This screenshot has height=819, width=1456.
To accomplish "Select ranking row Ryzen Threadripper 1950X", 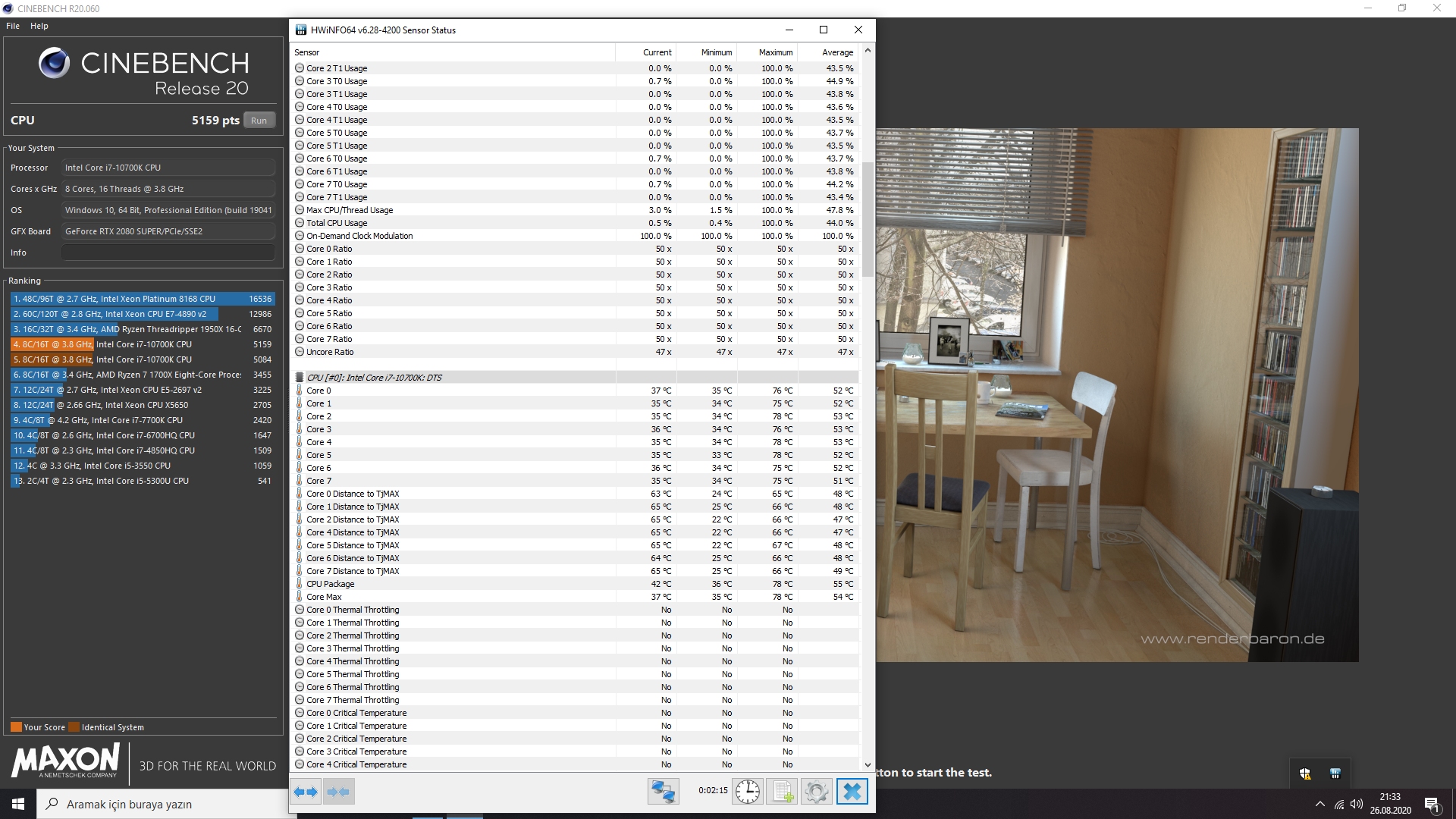I will pyautogui.click(x=143, y=329).
